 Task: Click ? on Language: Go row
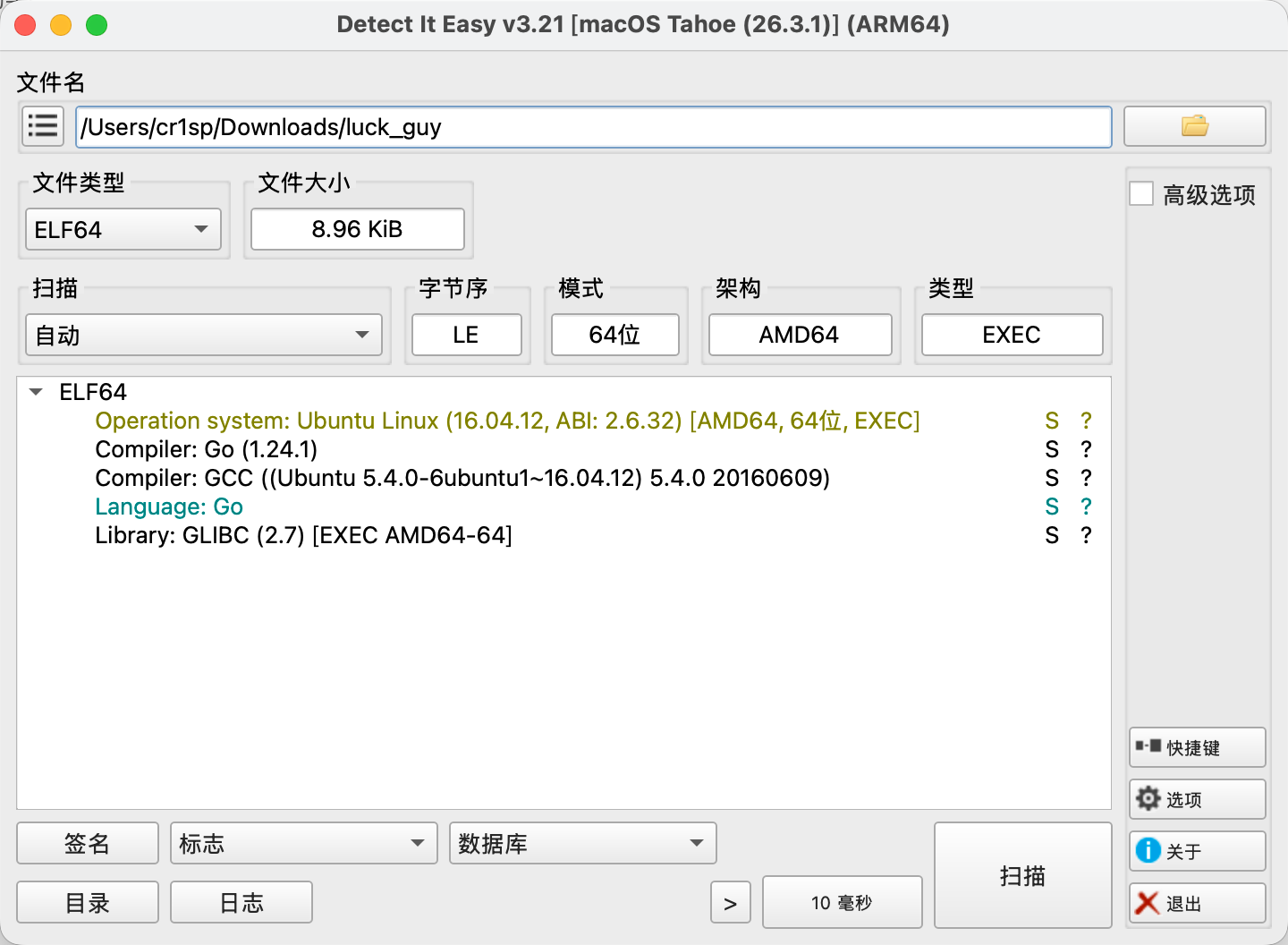[x=1086, y=507]
